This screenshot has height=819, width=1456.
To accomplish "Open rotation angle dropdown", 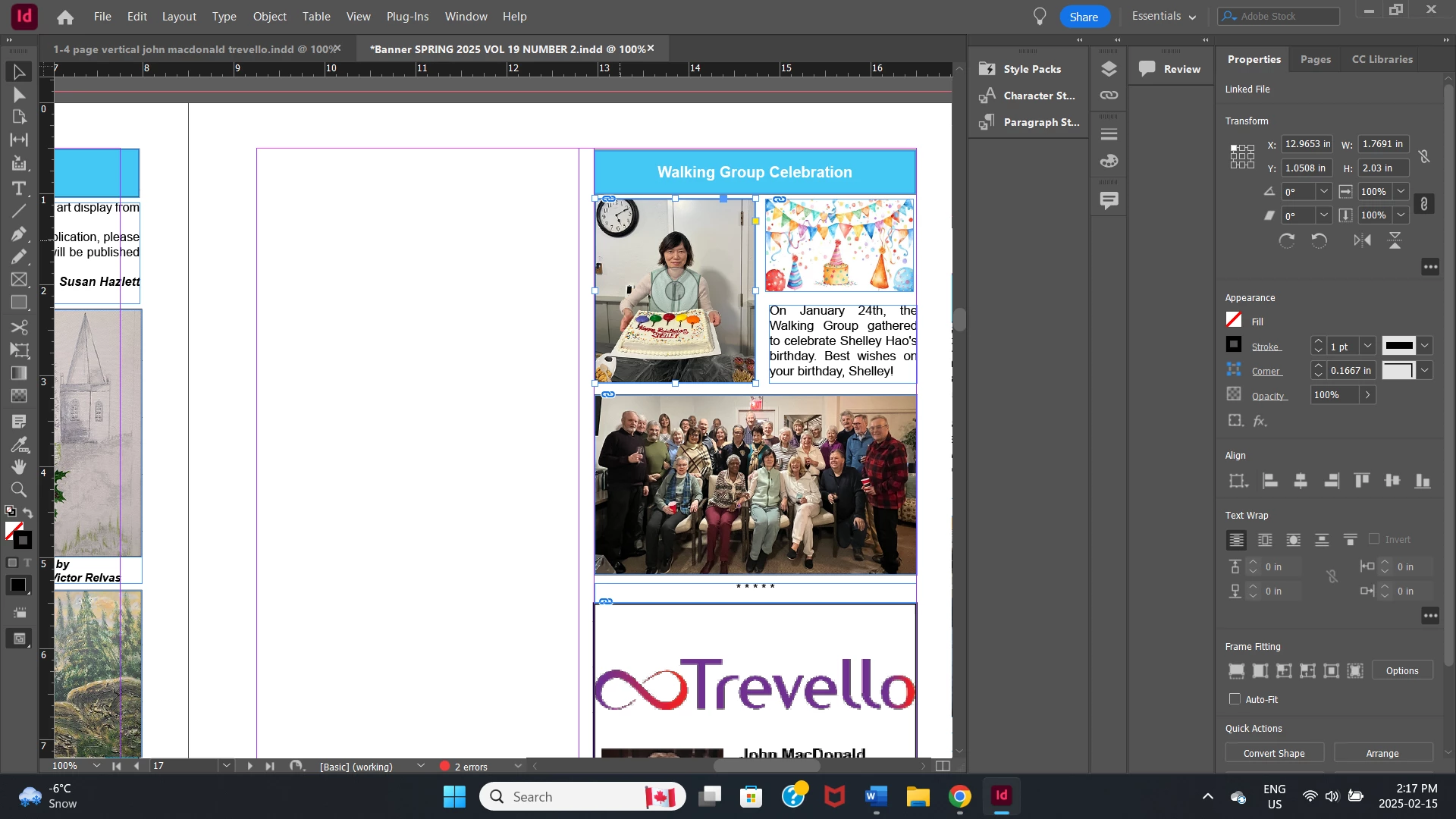I will pyautogui.click(x=1324, y=191).
